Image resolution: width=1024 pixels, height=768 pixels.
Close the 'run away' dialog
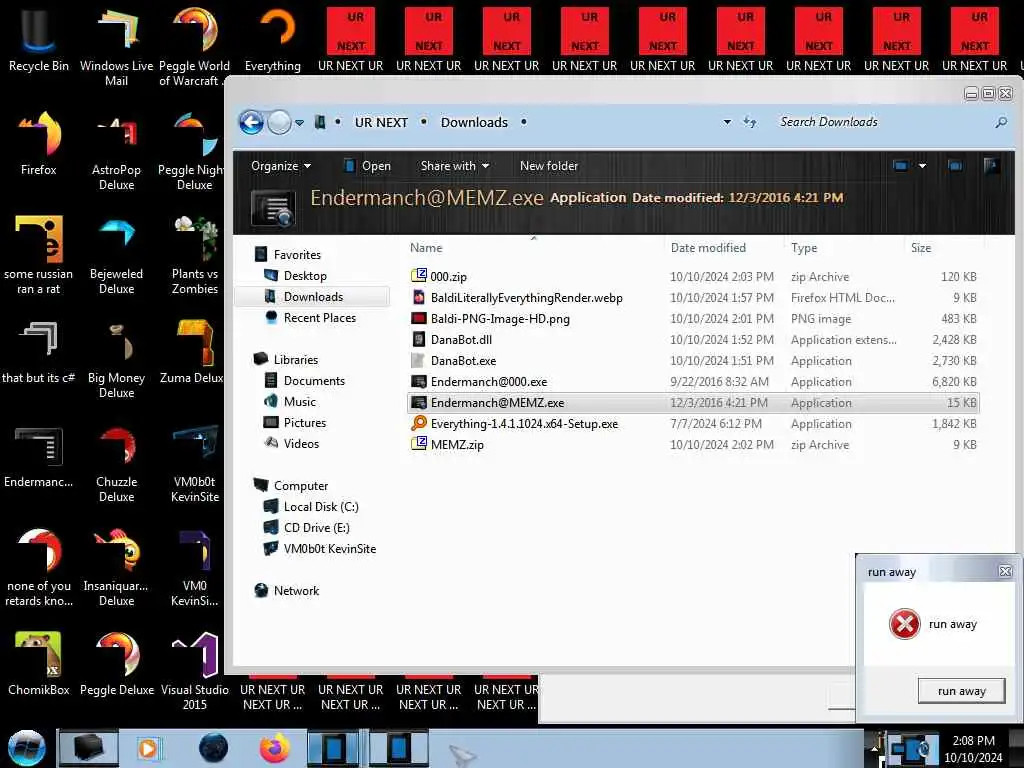pos(1005,571)
